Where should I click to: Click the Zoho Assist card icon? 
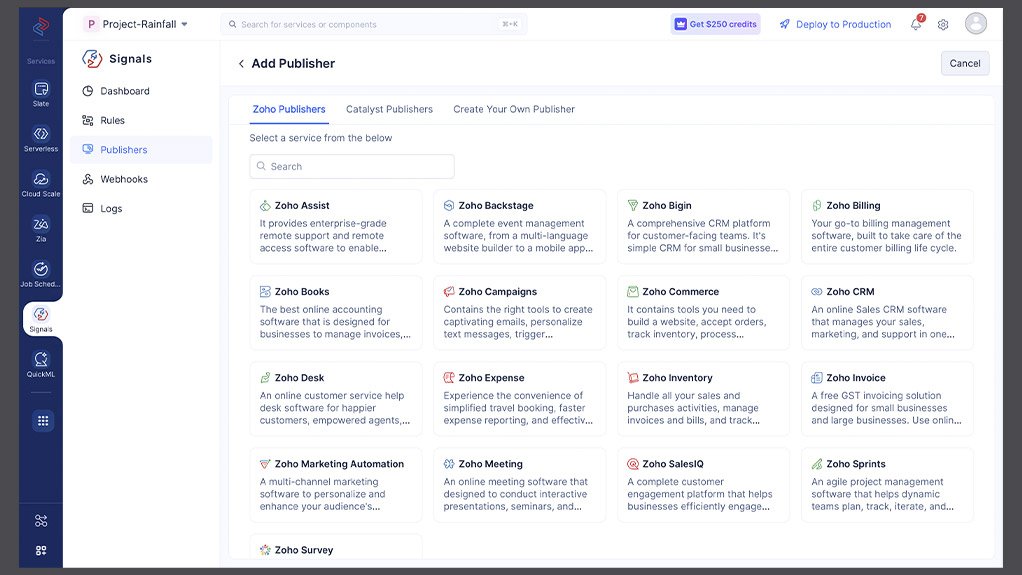pyautogui.click(x=265, y=205)
